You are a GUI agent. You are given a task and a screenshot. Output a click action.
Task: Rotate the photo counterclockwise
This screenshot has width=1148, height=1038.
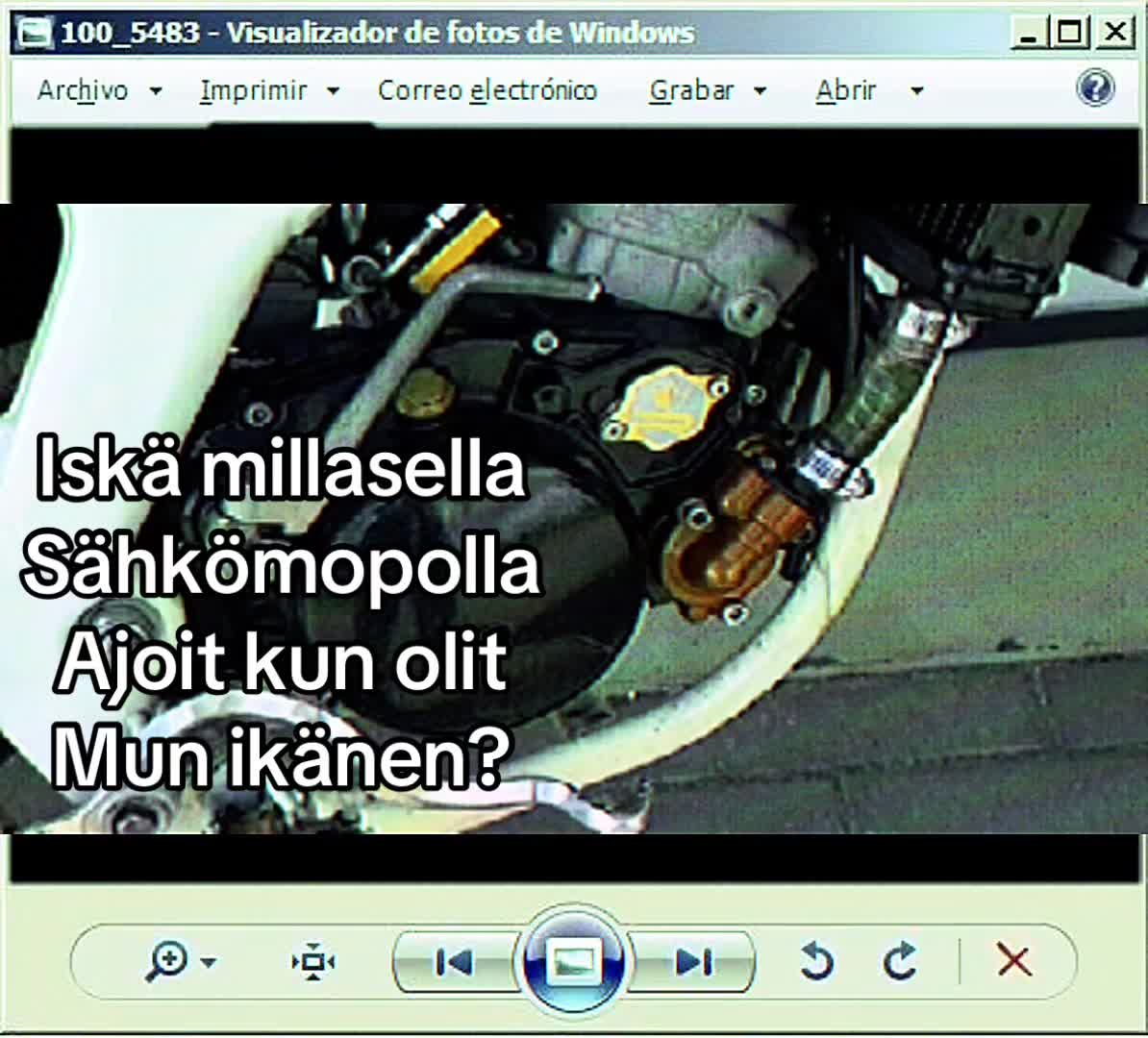click(x=816, y=961)
